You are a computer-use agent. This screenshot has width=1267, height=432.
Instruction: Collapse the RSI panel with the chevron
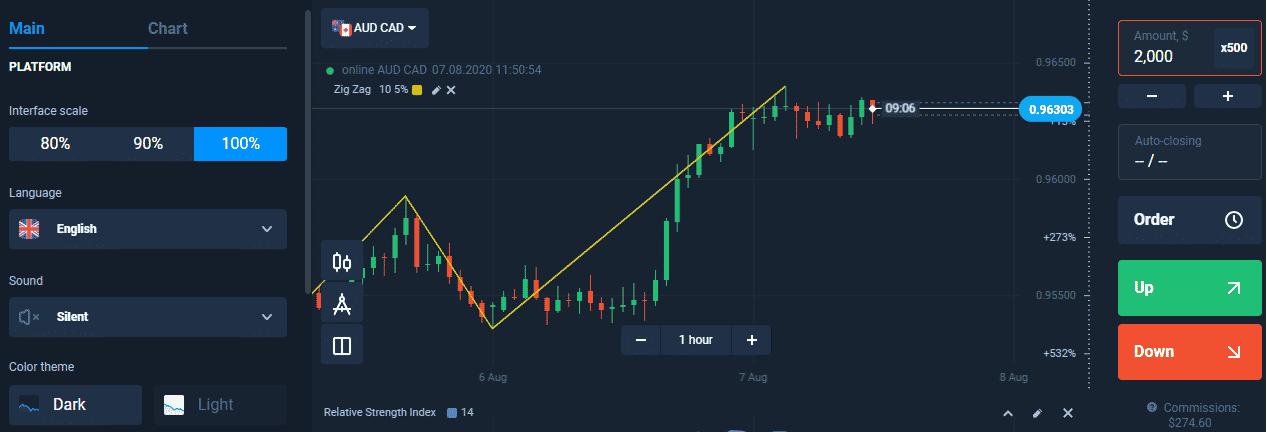pos(1008,413)
